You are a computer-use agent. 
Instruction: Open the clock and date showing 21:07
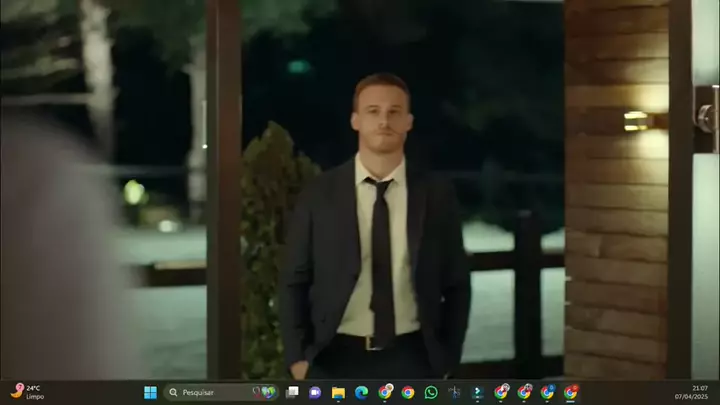tap(698, 392)
